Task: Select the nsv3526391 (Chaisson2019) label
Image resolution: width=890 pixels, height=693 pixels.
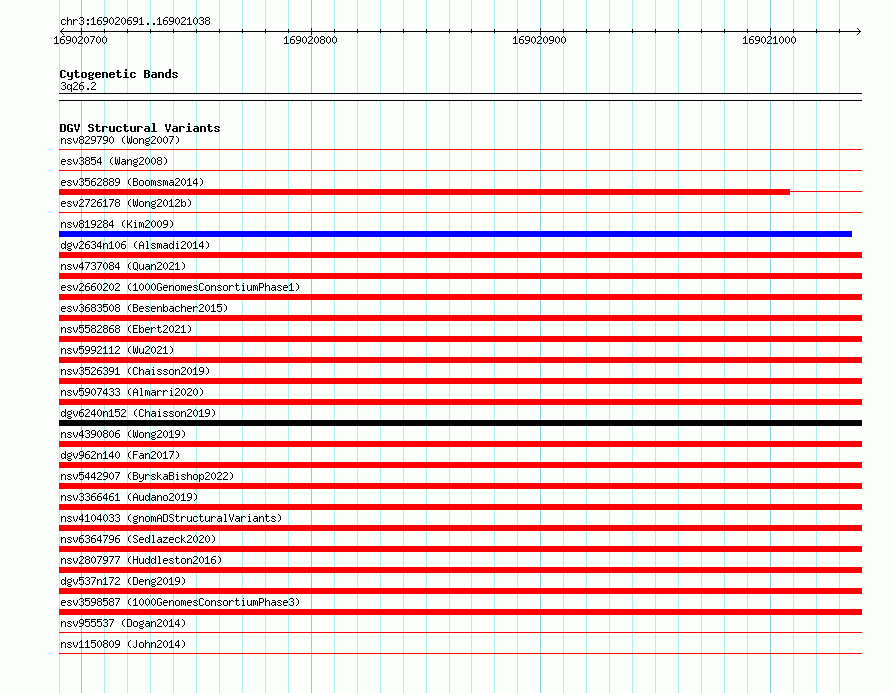Action: (x=135, y=371)
